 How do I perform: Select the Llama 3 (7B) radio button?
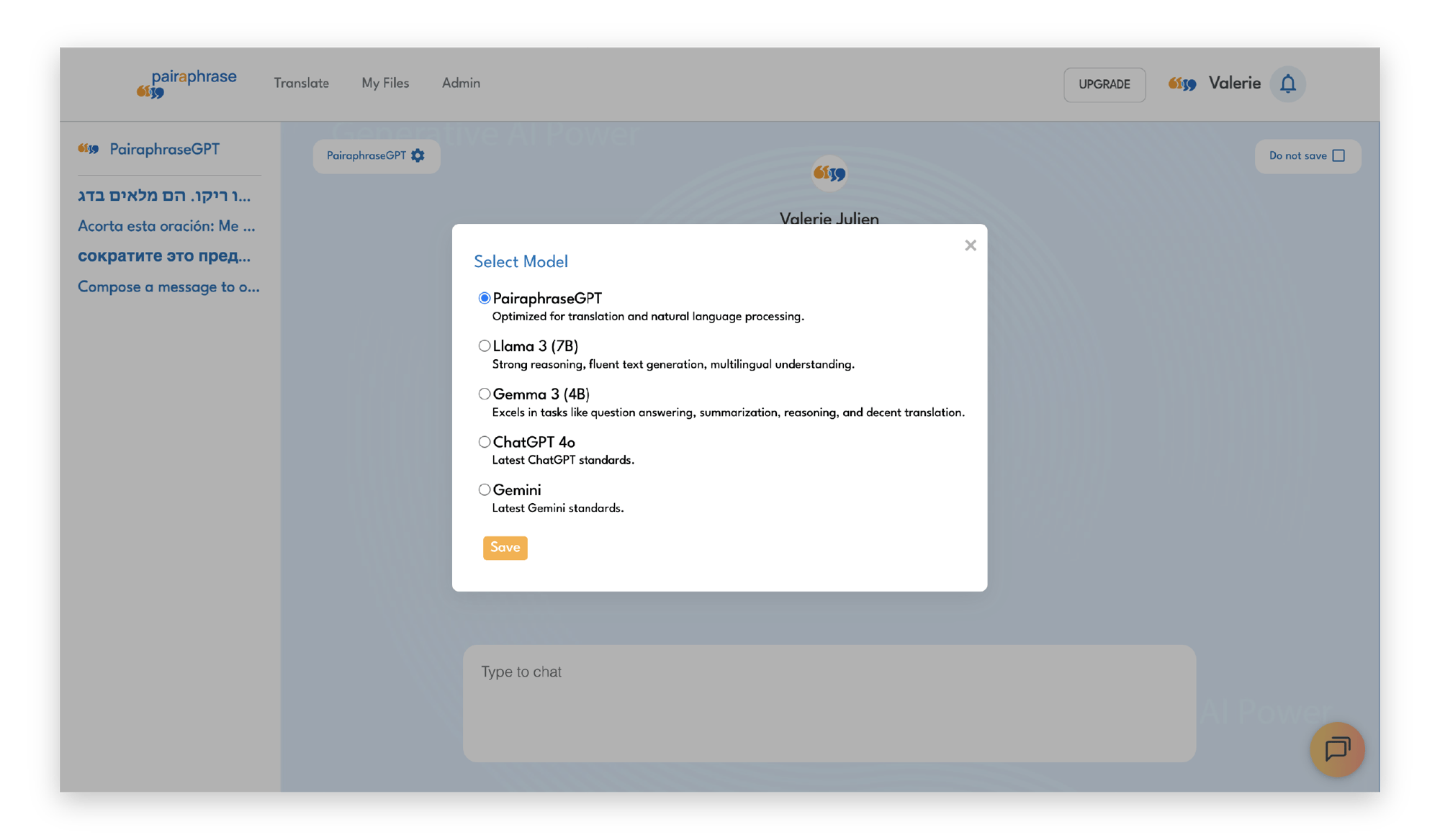pos(485,346)
